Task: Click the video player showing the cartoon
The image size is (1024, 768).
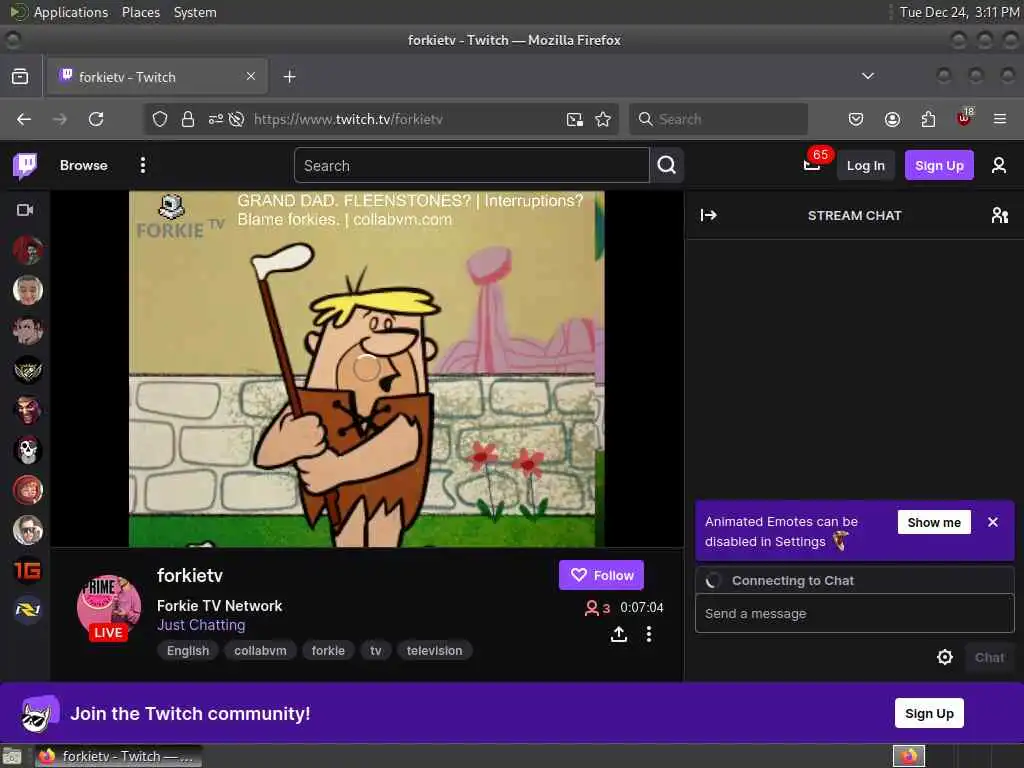Action: [366, 369]
